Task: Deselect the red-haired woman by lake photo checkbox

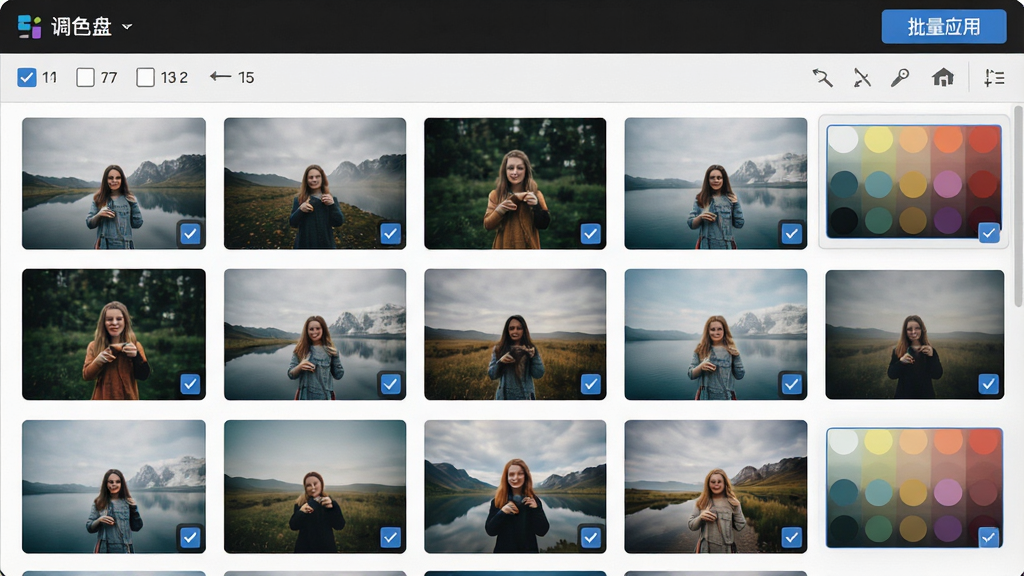Action: point(590,537)
